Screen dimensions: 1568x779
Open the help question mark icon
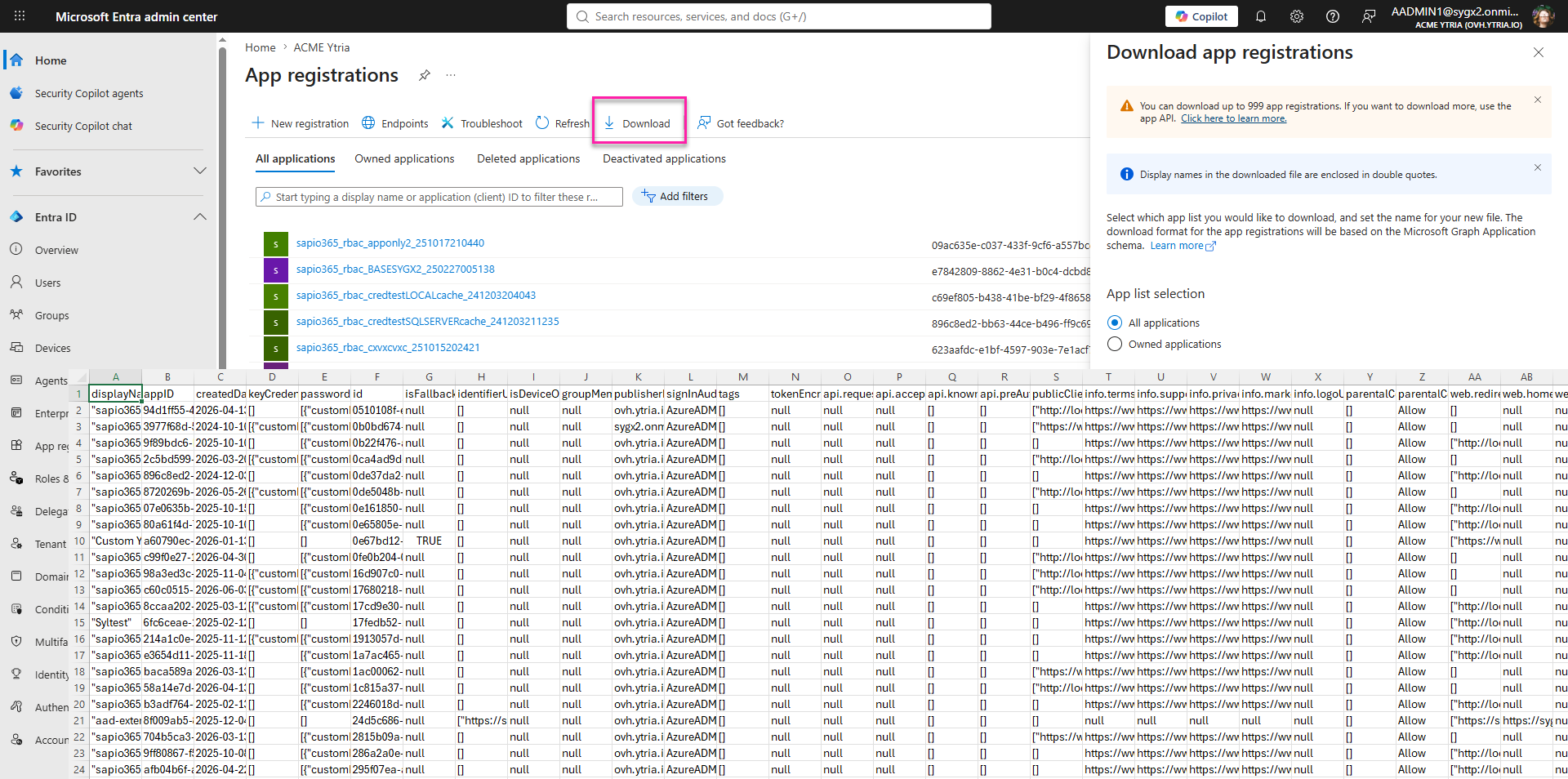coord(1333,16)
